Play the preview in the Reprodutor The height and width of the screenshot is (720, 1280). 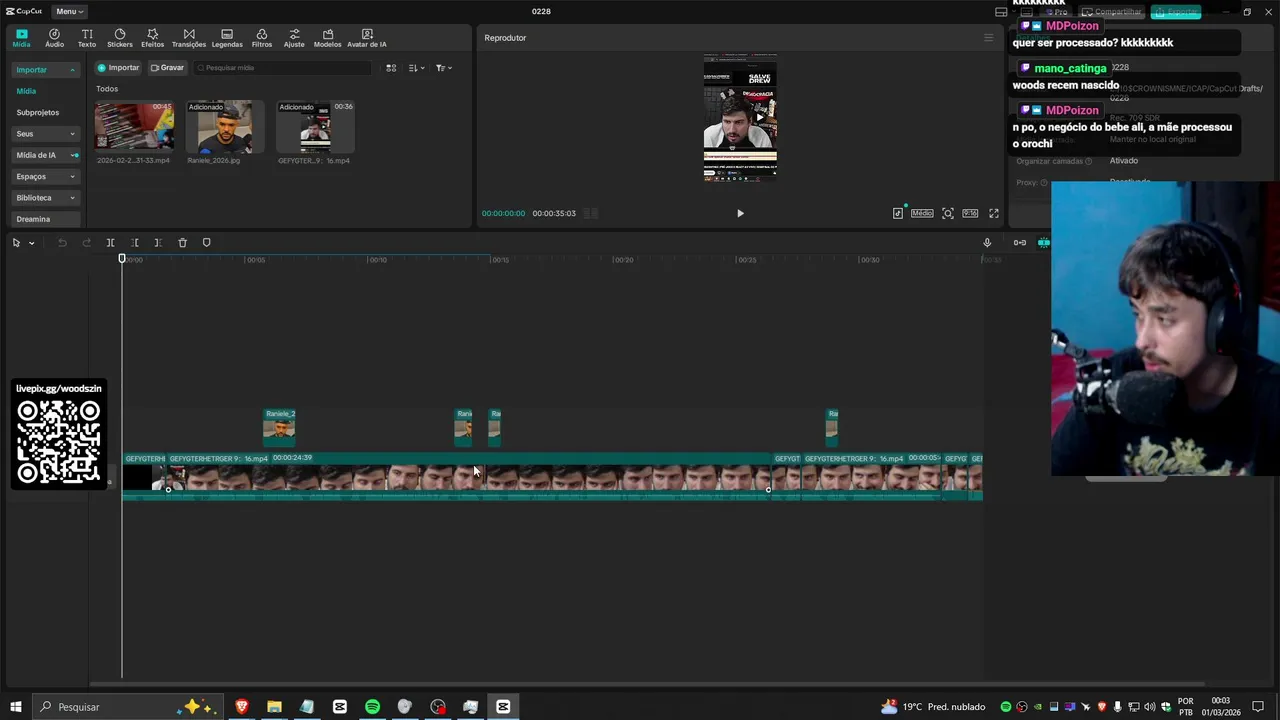click(x=740, y=213)
